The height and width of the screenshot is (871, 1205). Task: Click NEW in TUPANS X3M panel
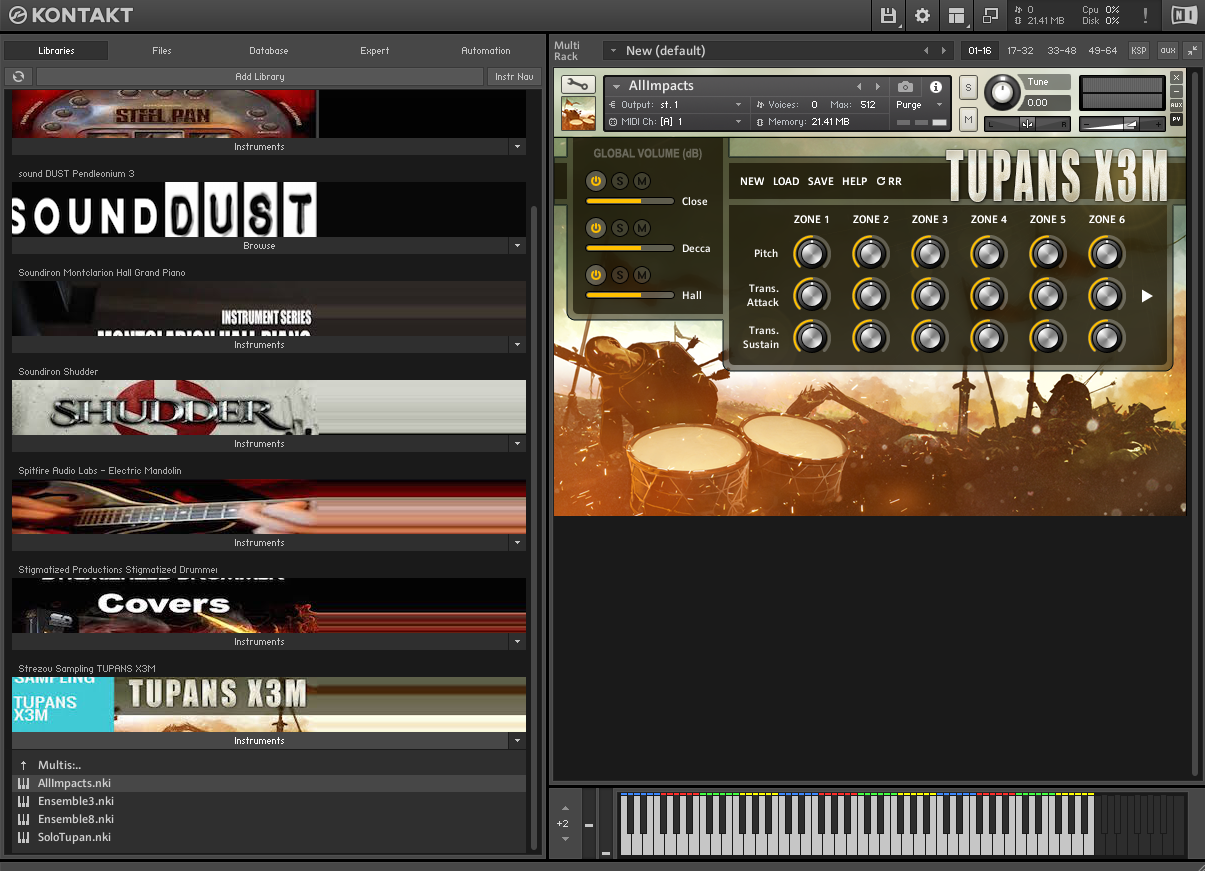(752, 181)
